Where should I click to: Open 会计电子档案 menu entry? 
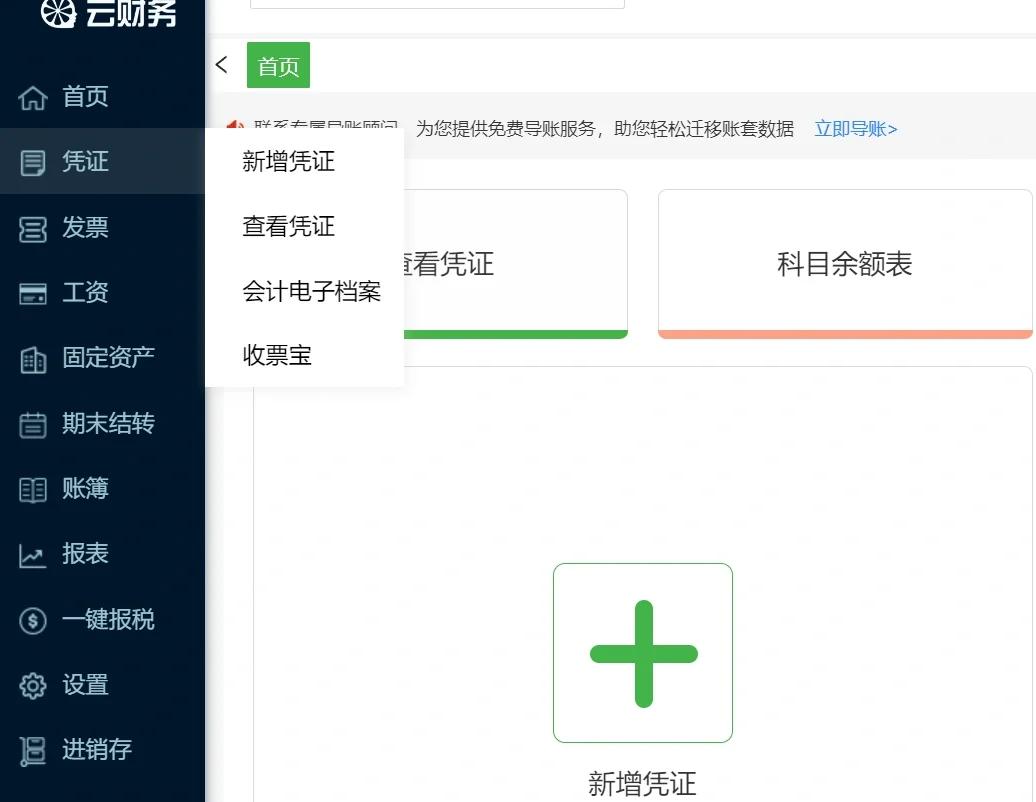coord(312,291)
